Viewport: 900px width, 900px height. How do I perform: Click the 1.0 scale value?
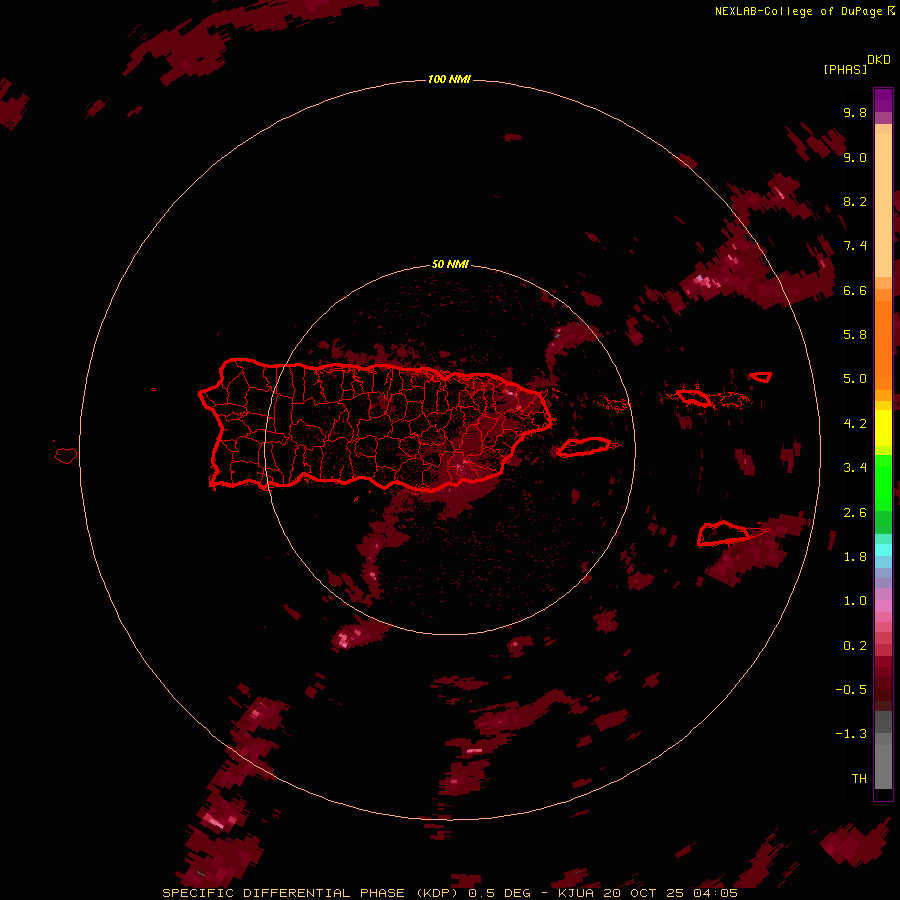point(855,601)
